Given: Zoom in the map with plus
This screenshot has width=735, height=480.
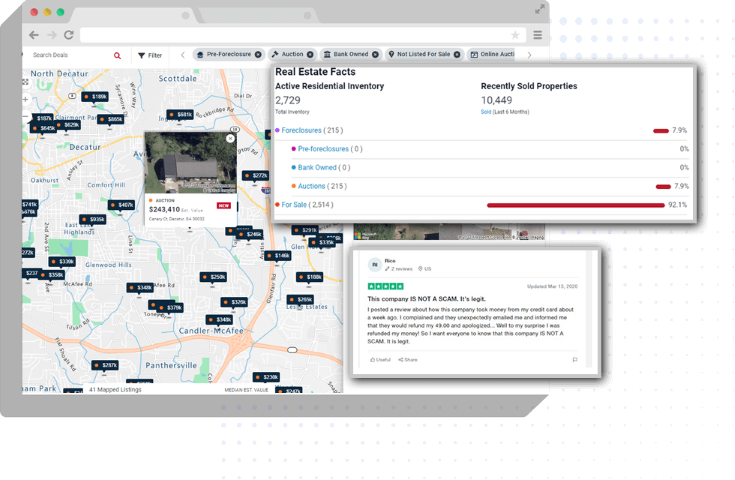Looking at the screenshot, I should click(x=26, y=99).
